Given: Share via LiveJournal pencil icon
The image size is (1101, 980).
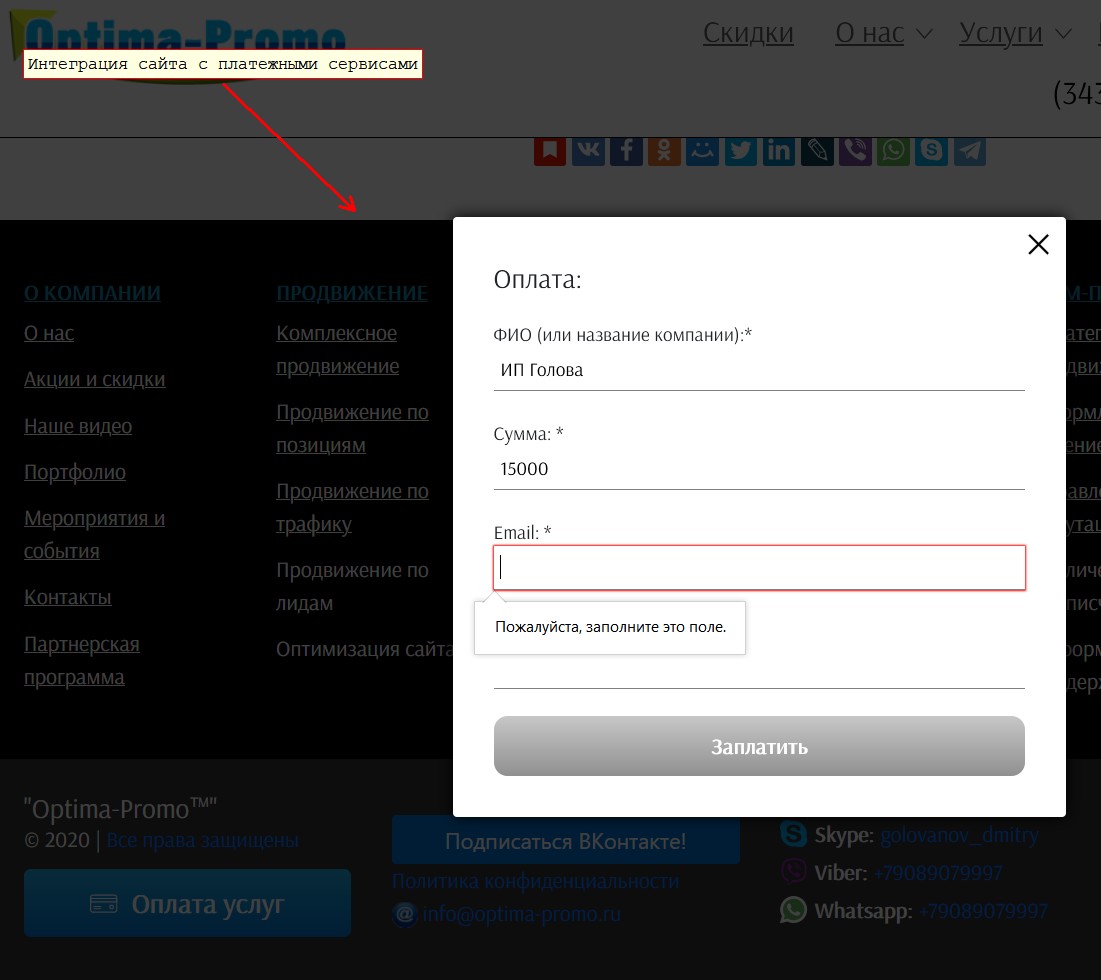Looking at the screenshot, I should click(817, 150).
